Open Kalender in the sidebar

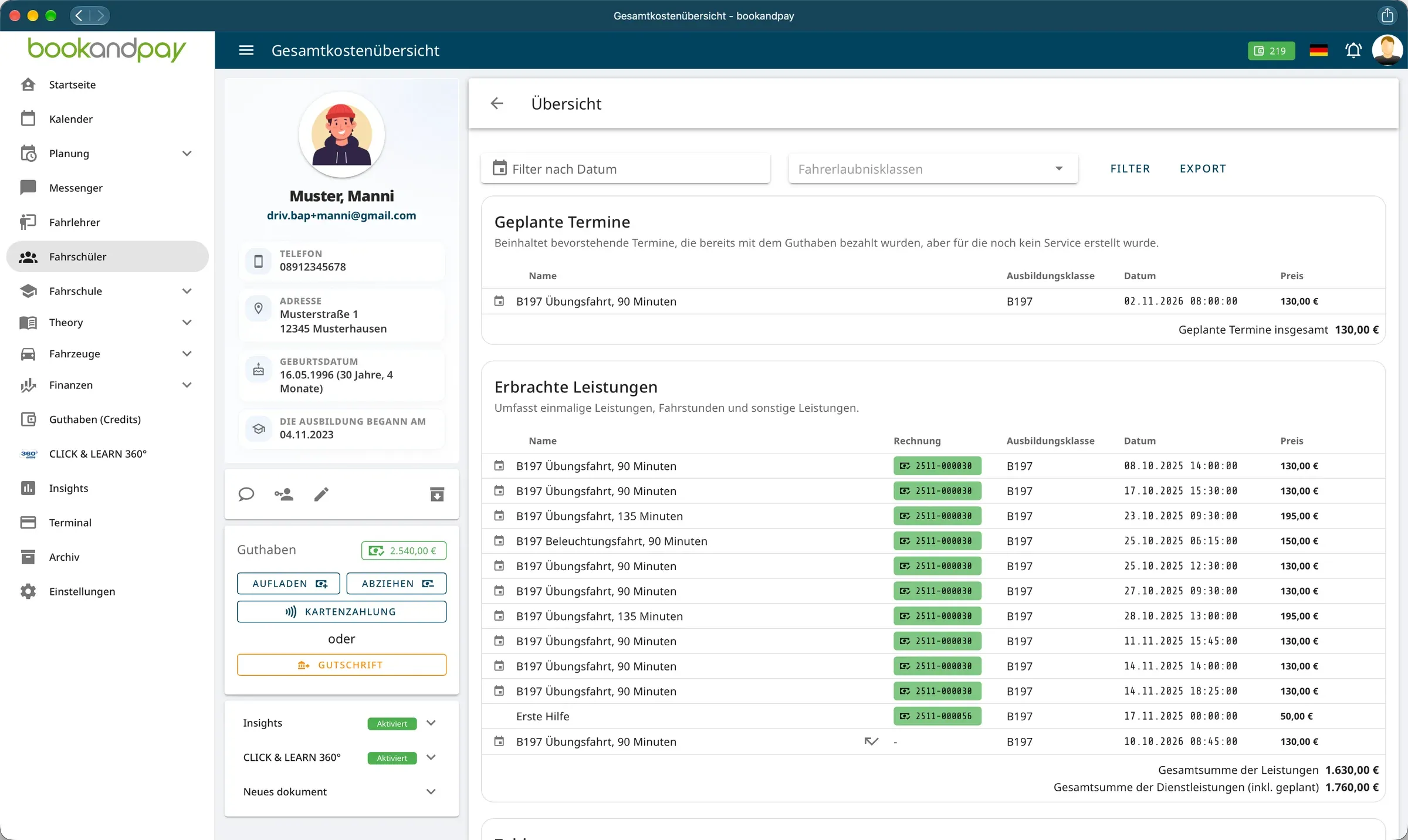click(x=107, y=119)
